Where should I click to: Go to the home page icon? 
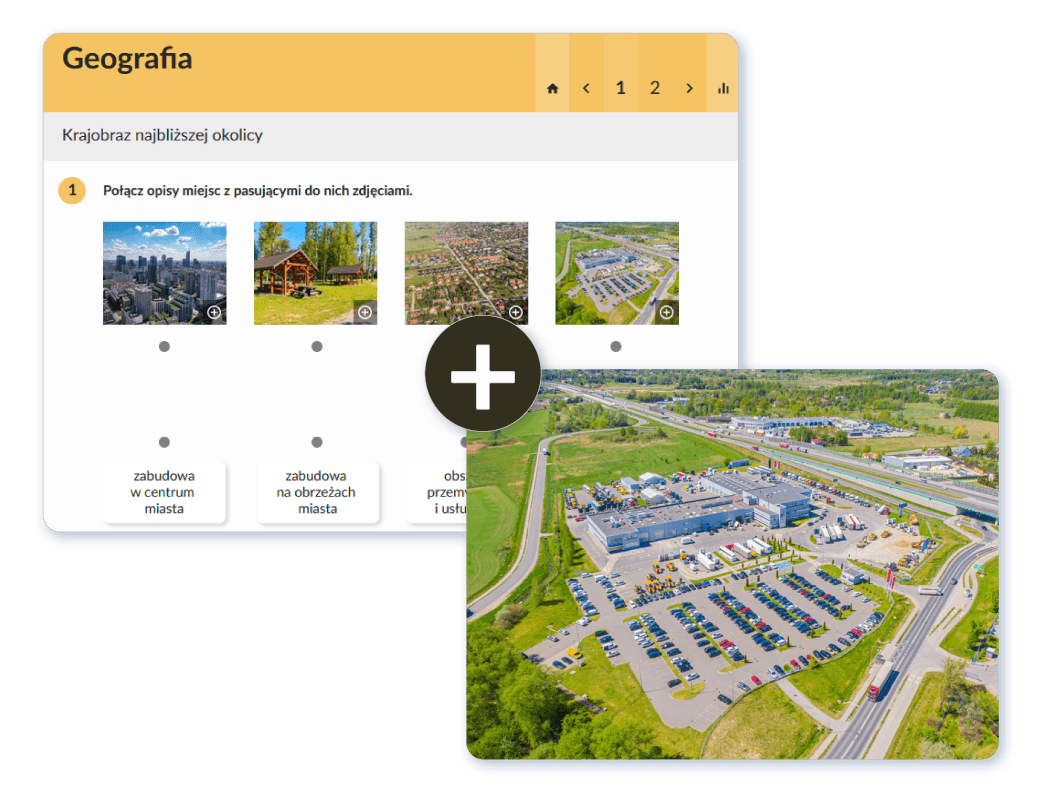(552, 88)
